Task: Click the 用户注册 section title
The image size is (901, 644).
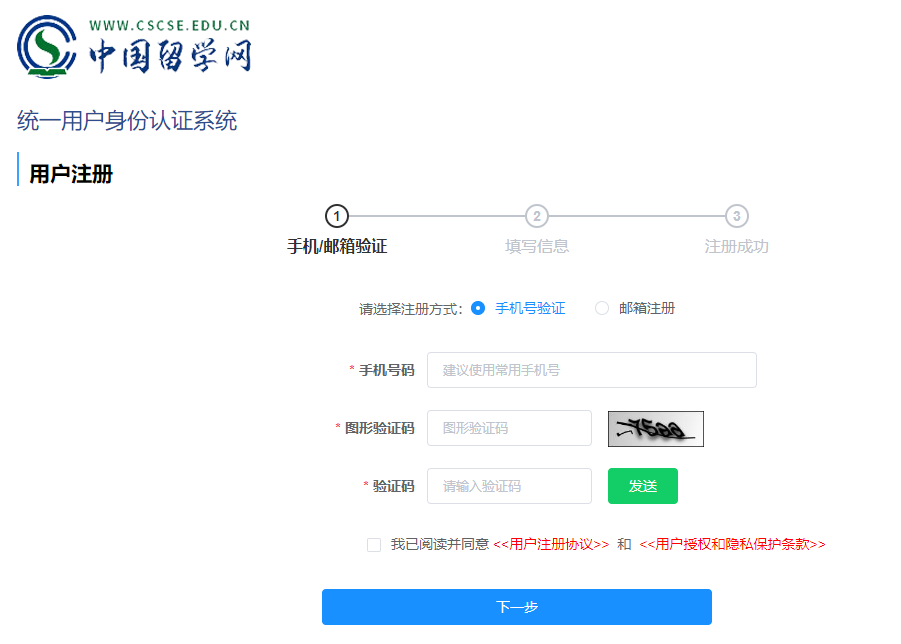Action: coord(71,174)
